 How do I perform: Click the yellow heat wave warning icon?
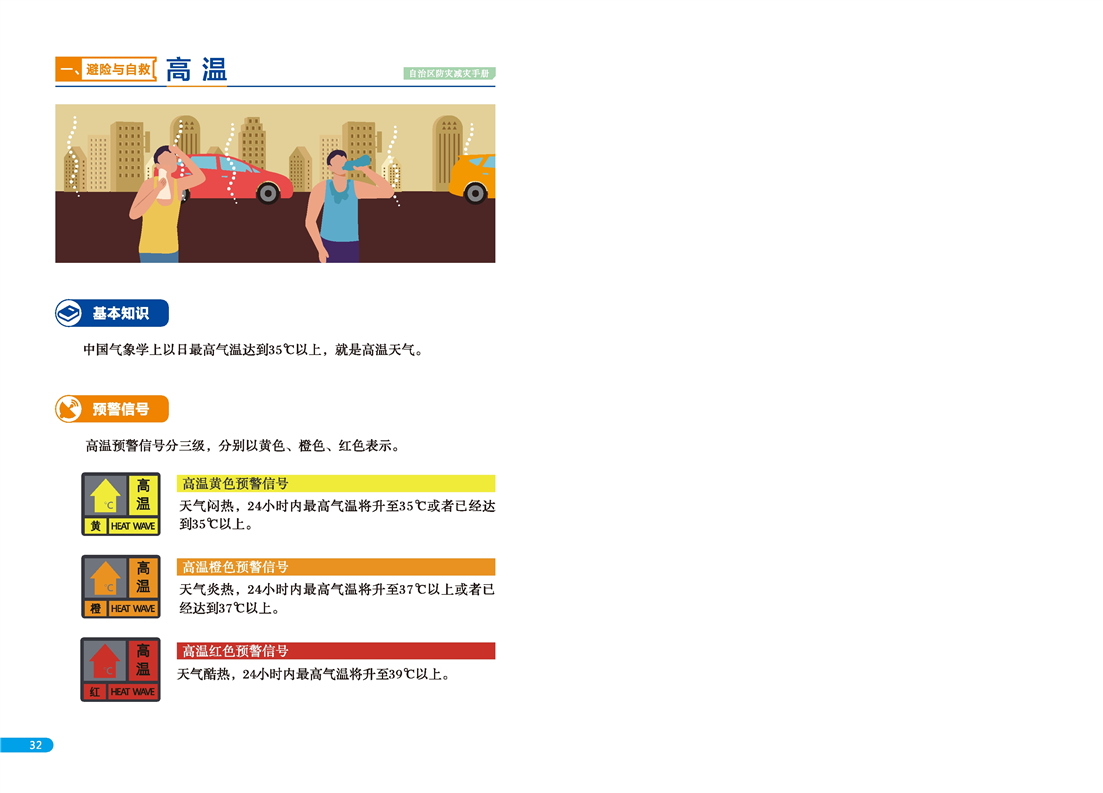(121, 504)
